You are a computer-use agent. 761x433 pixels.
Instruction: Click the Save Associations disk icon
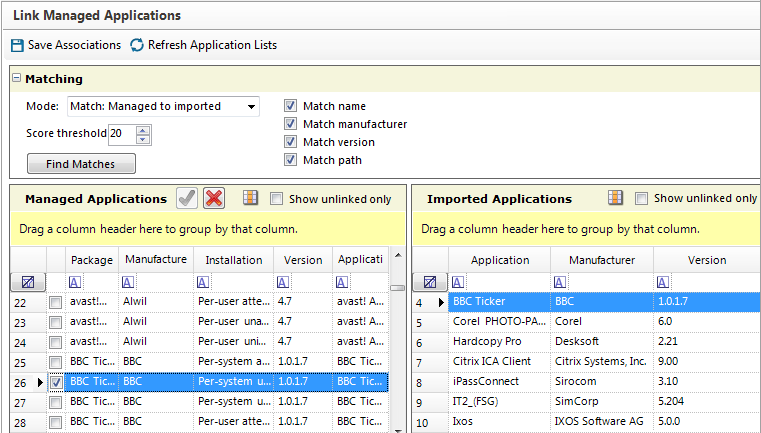click(x=17, y=45)
